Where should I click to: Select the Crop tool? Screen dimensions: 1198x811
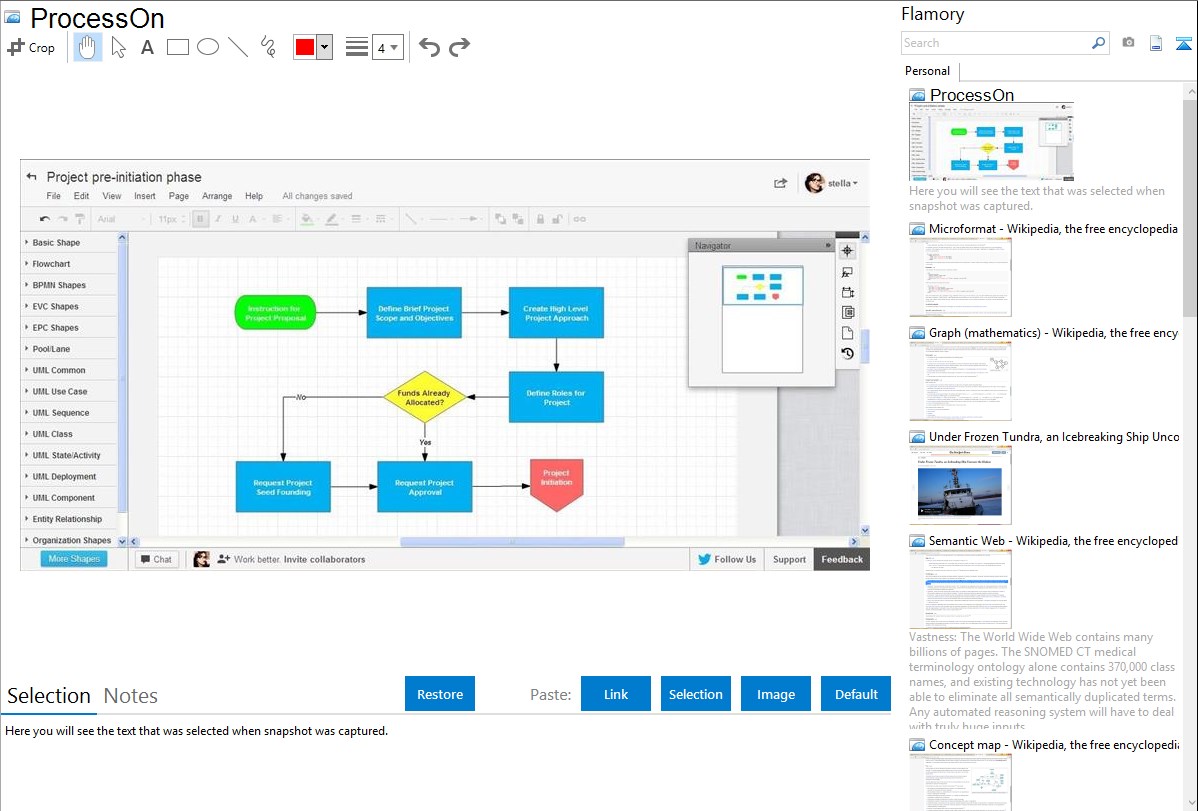31,47
